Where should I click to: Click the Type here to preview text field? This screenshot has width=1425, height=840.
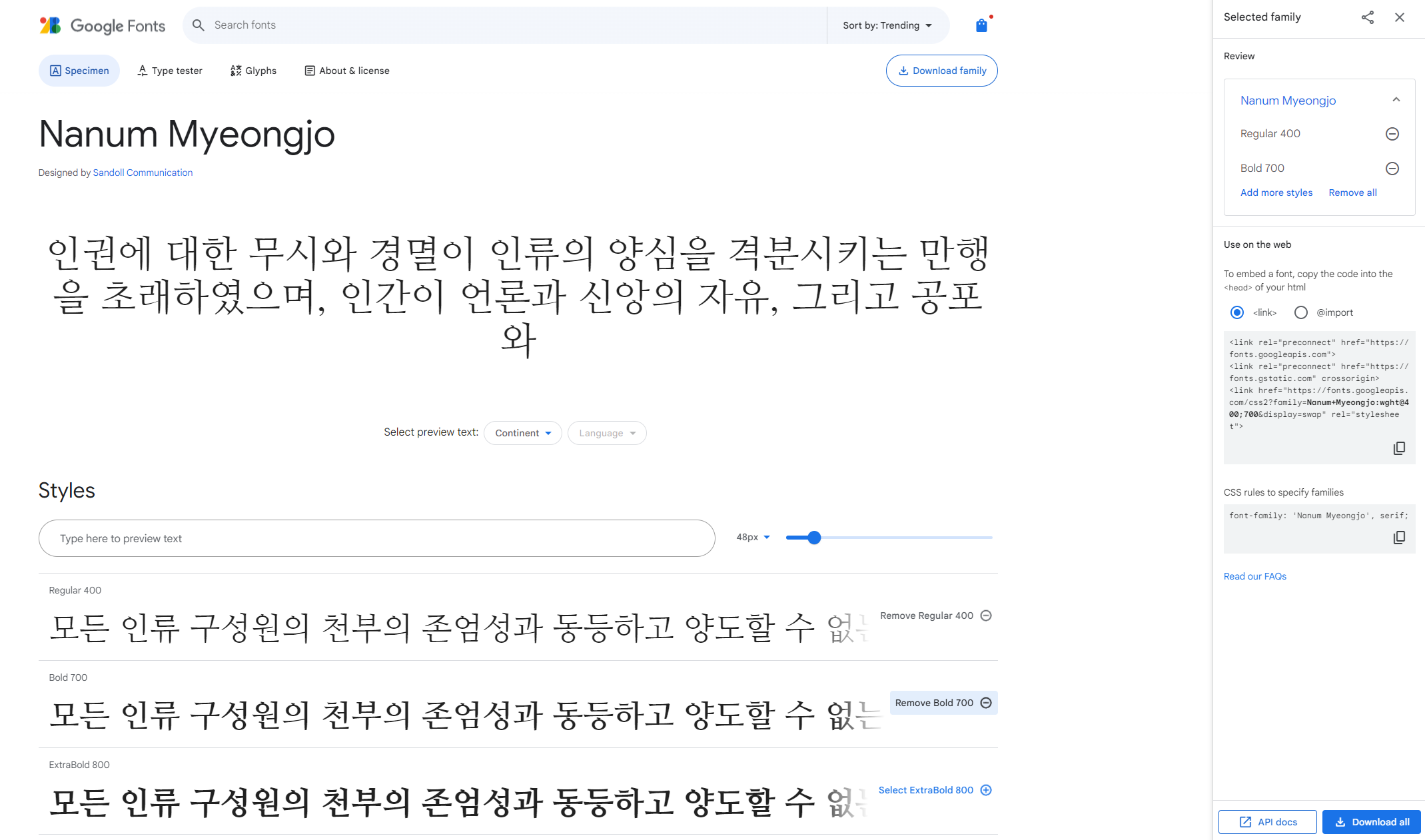376,538
